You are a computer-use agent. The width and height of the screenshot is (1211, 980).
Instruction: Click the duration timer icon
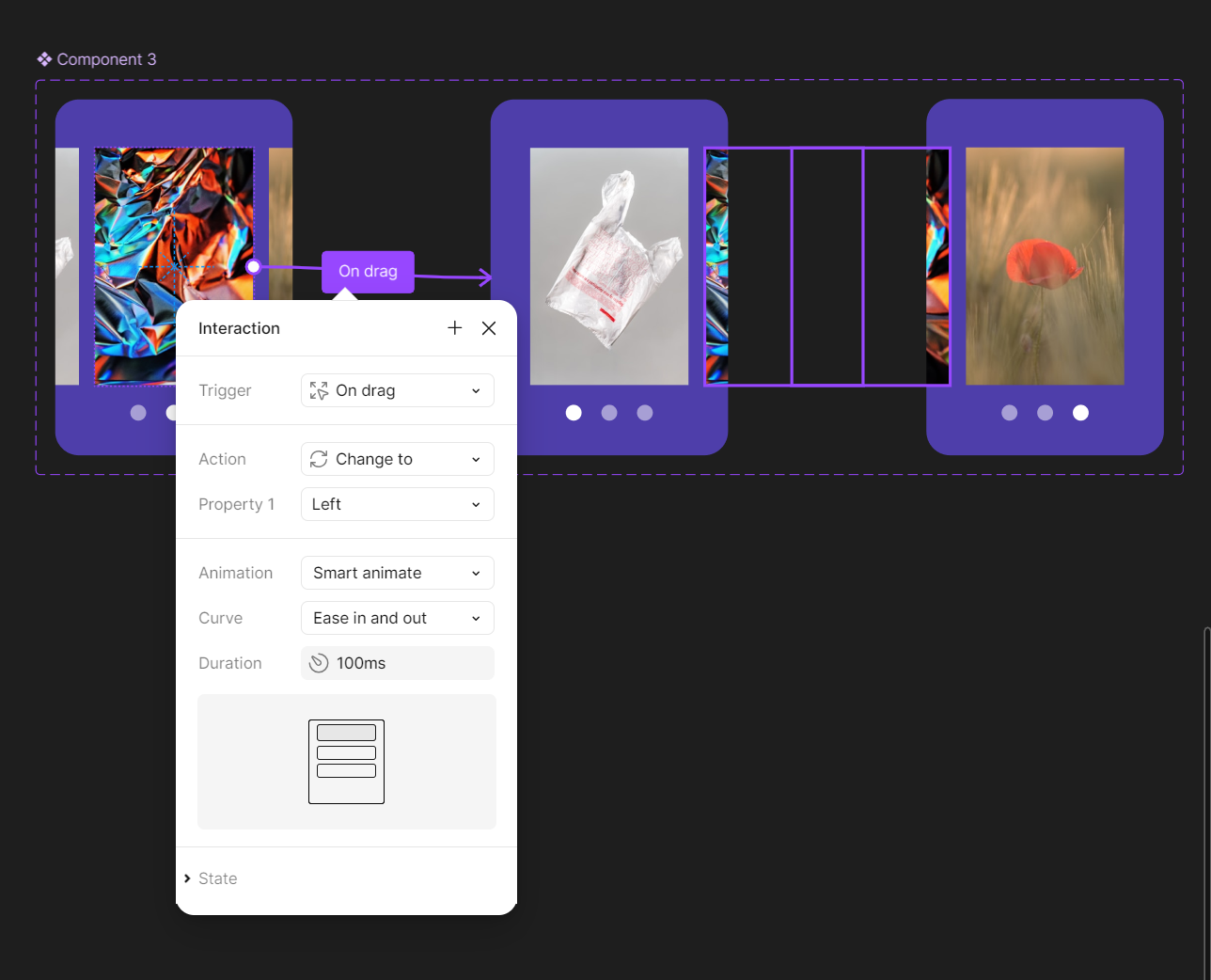[x=319, y=663]
